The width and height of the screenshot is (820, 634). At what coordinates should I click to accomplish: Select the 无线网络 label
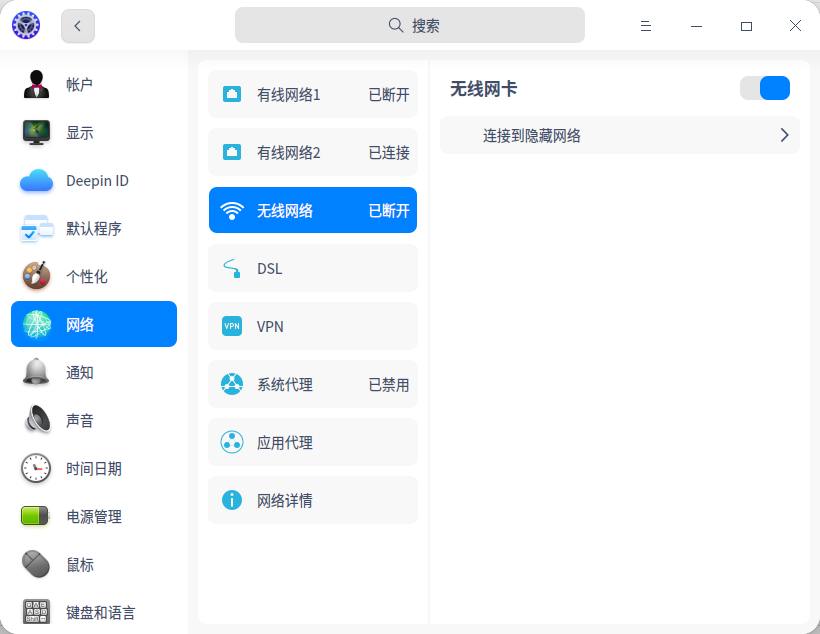coord(285,211)
